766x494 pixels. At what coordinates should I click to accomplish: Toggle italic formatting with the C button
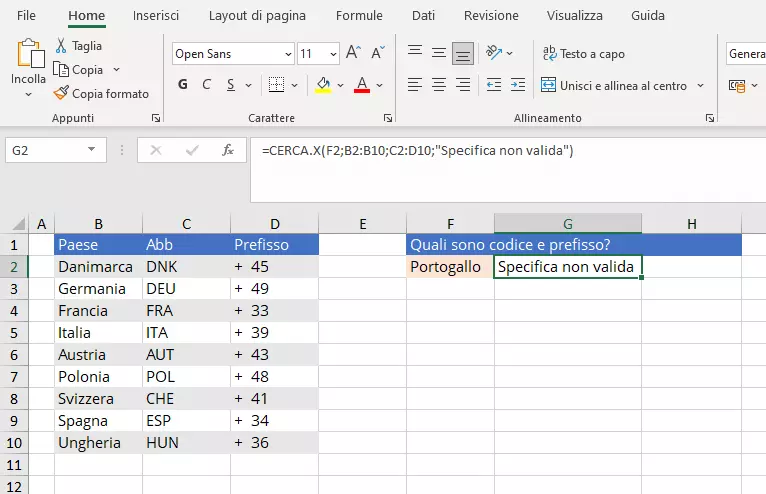207,85
